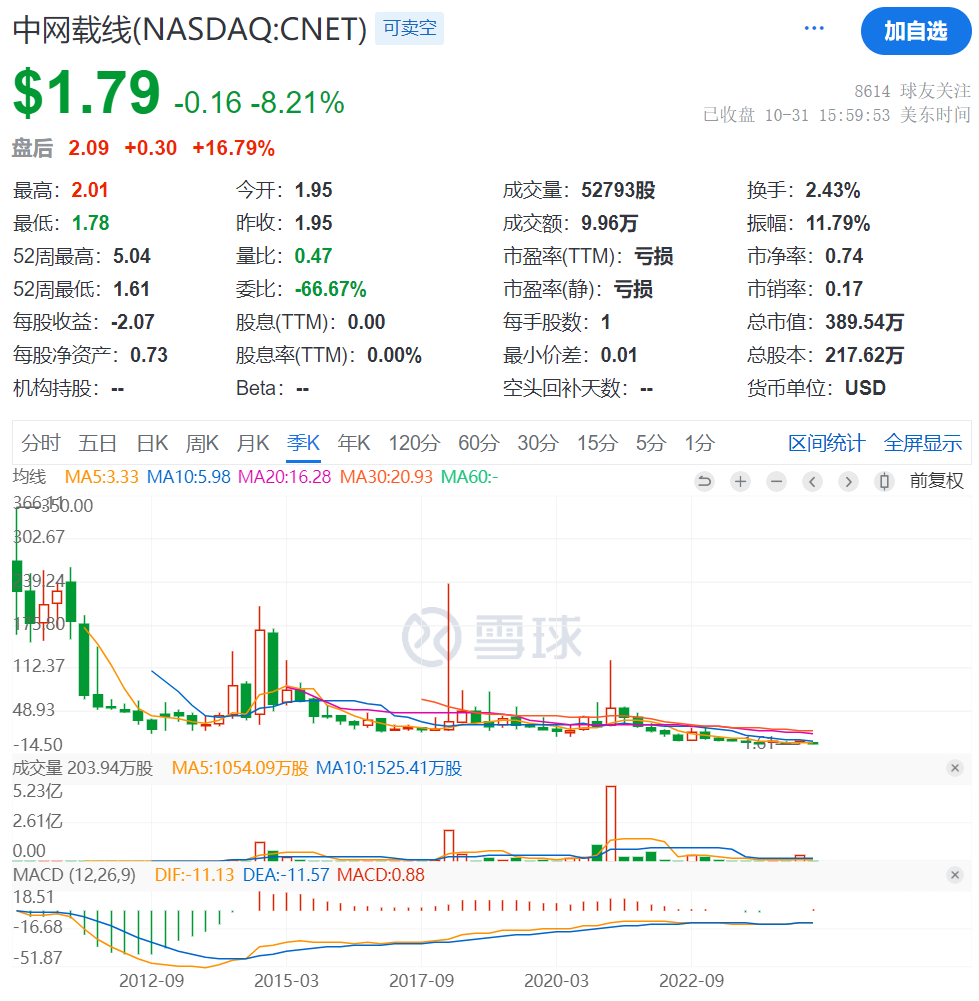Image resolution: width=979 pixels, height=1001 pixels.
Task: Click the 换手 value 2.43%
Action: (x=833, y=190)
